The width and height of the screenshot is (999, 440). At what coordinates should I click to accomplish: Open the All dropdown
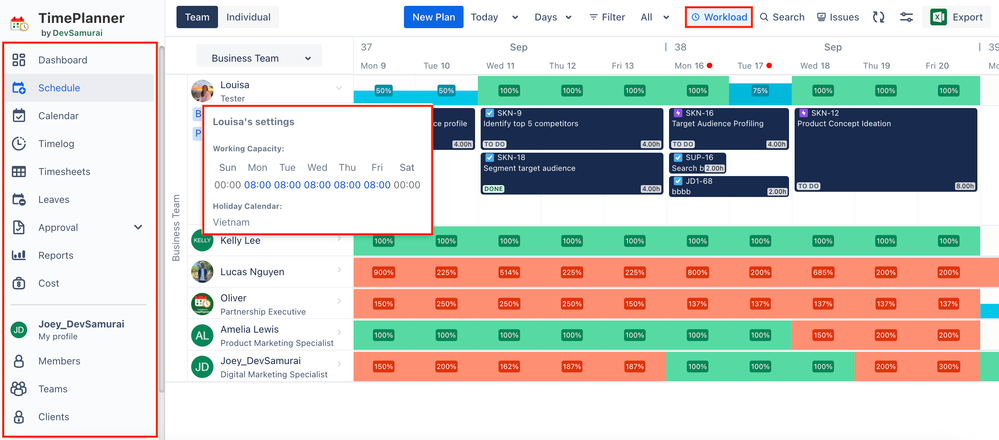pyautogui.click(x=655, y=17)
